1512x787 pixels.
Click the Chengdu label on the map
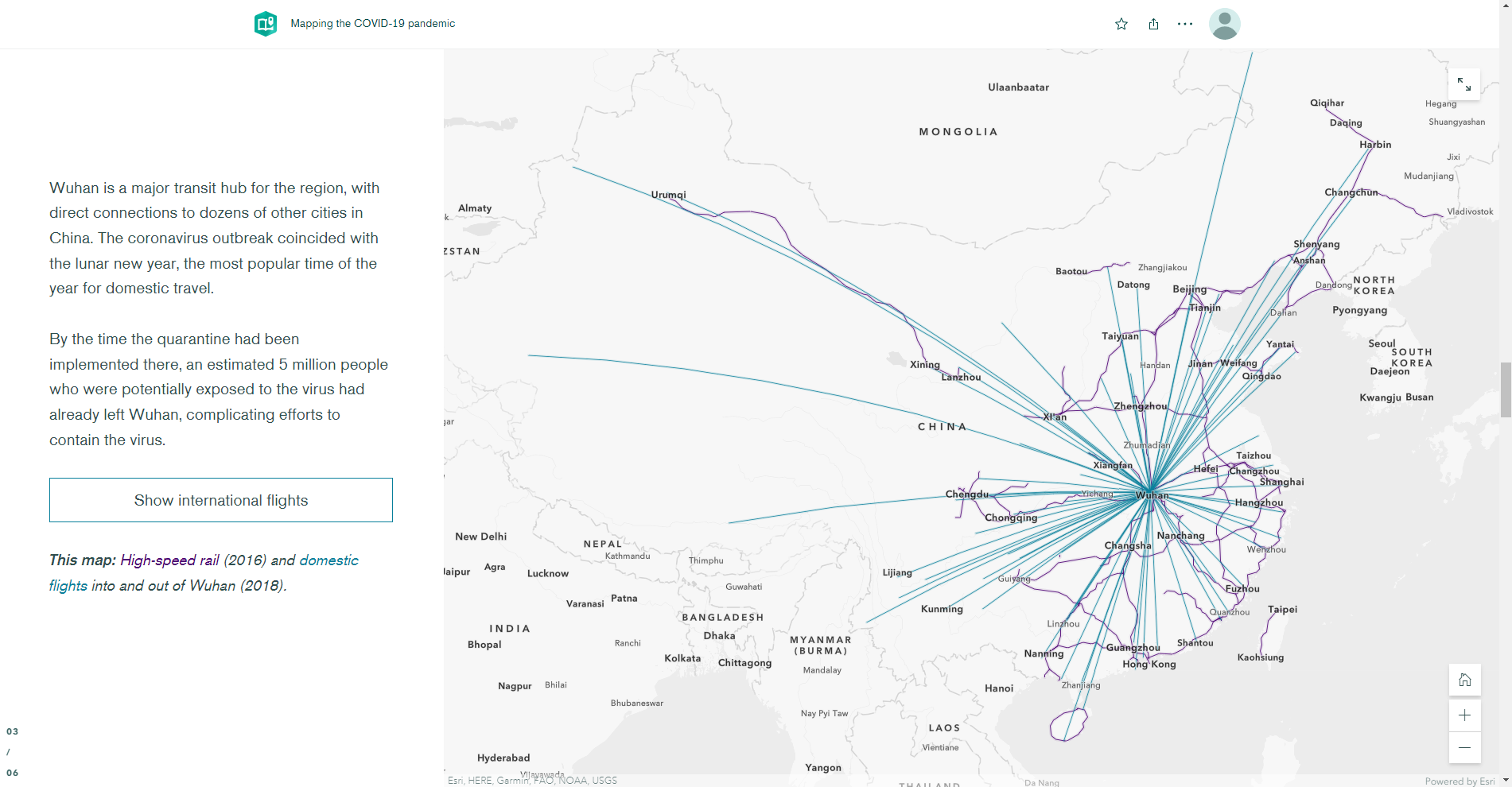(x=967, y=494)
